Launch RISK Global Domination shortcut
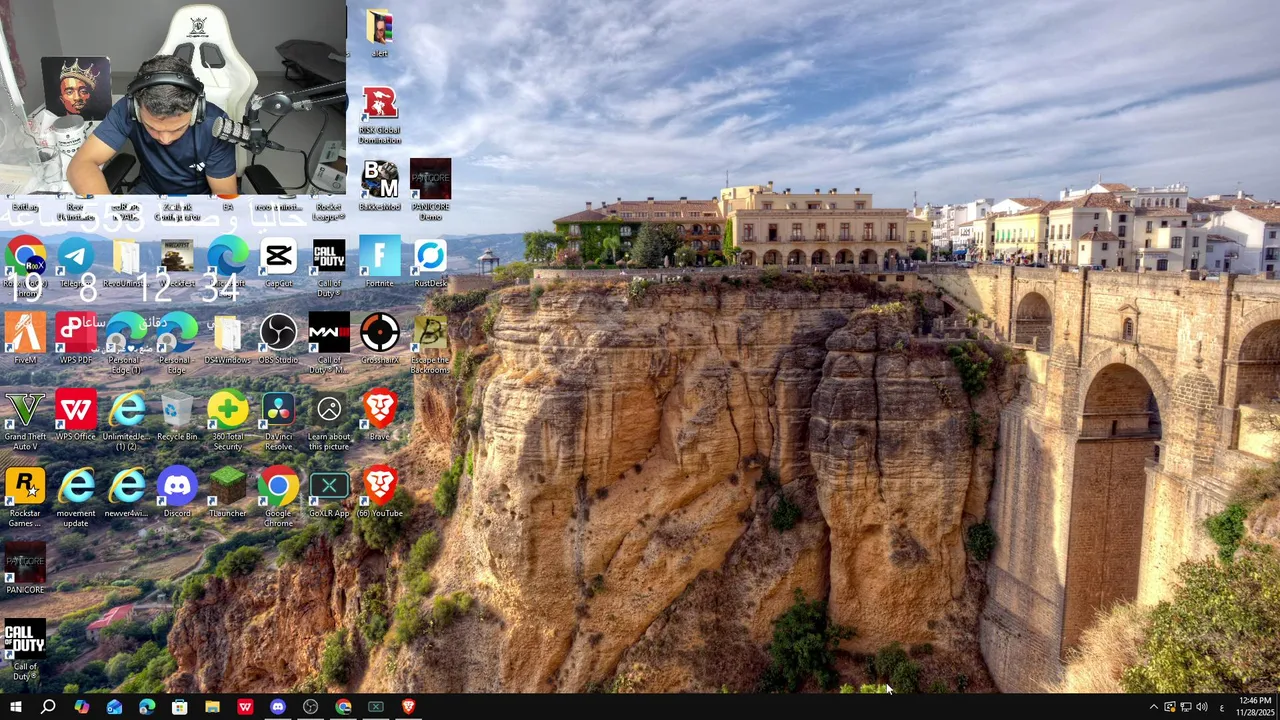1280x720 pixels. click(379, 115)
